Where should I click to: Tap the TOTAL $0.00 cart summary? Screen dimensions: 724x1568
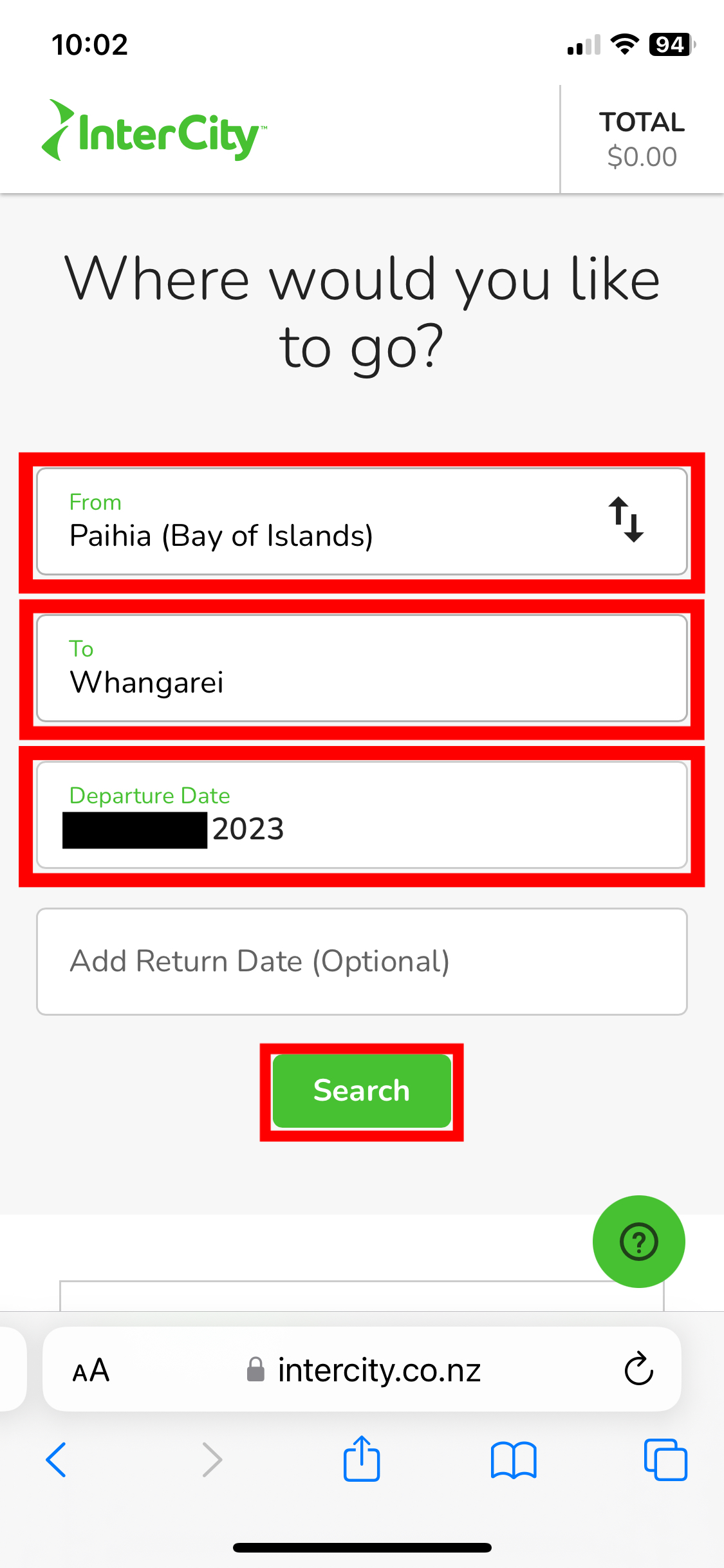tap(642, 139)
